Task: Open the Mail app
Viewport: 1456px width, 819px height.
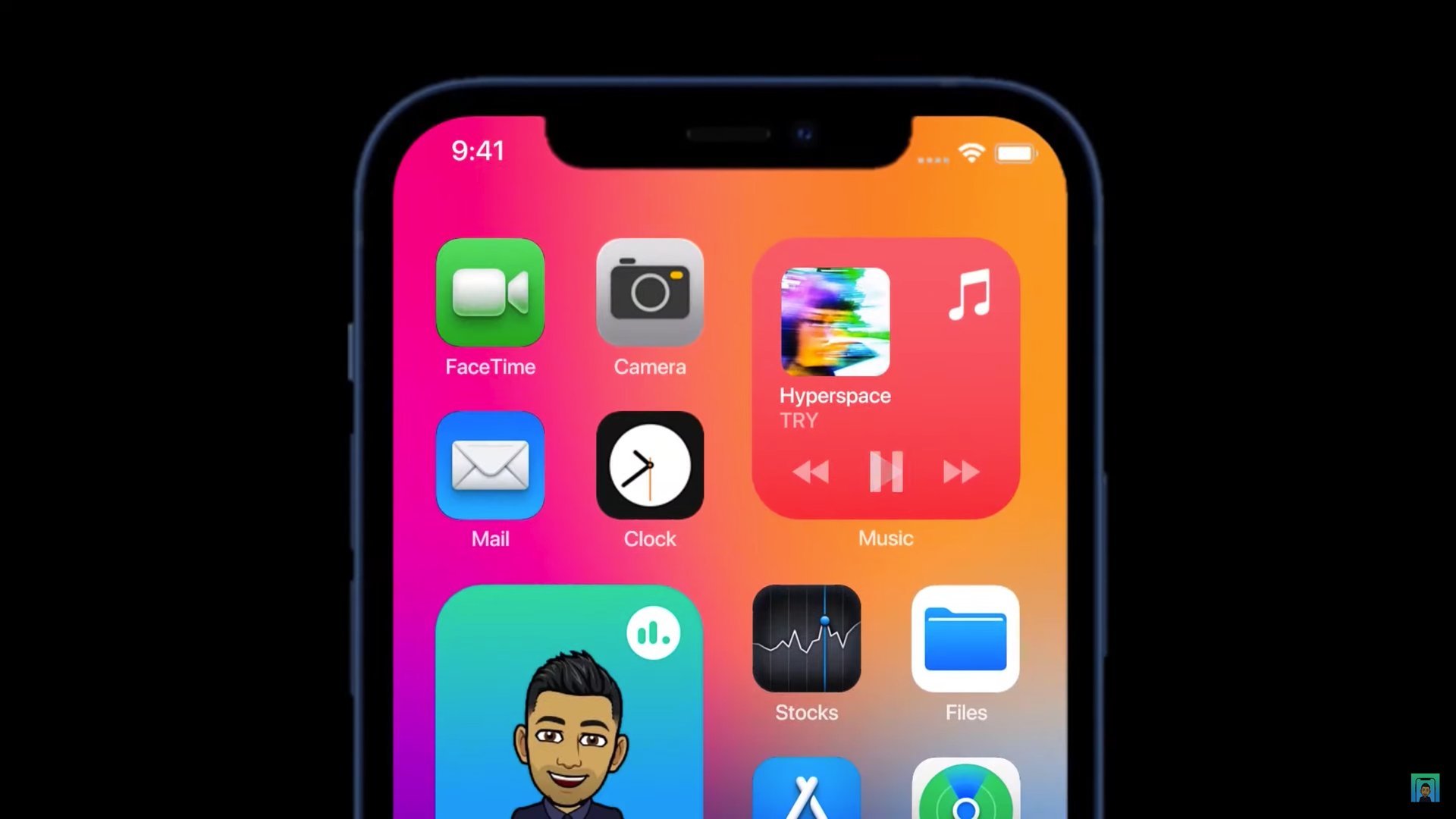Action: [x=490, y=464]
